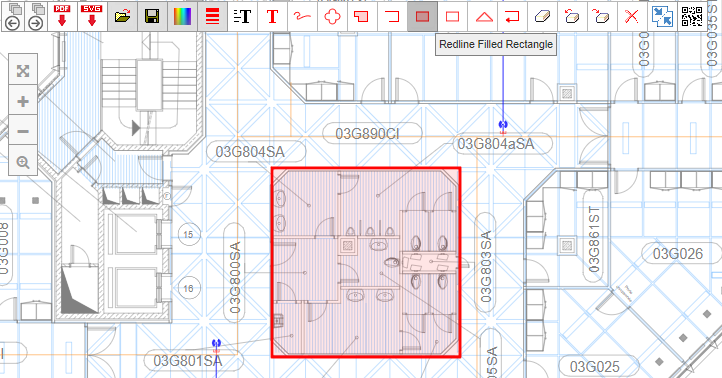722x378 pixels.
Task: Click the zoom in plus button
Action: pyautogui.click(x=23, y=101)
